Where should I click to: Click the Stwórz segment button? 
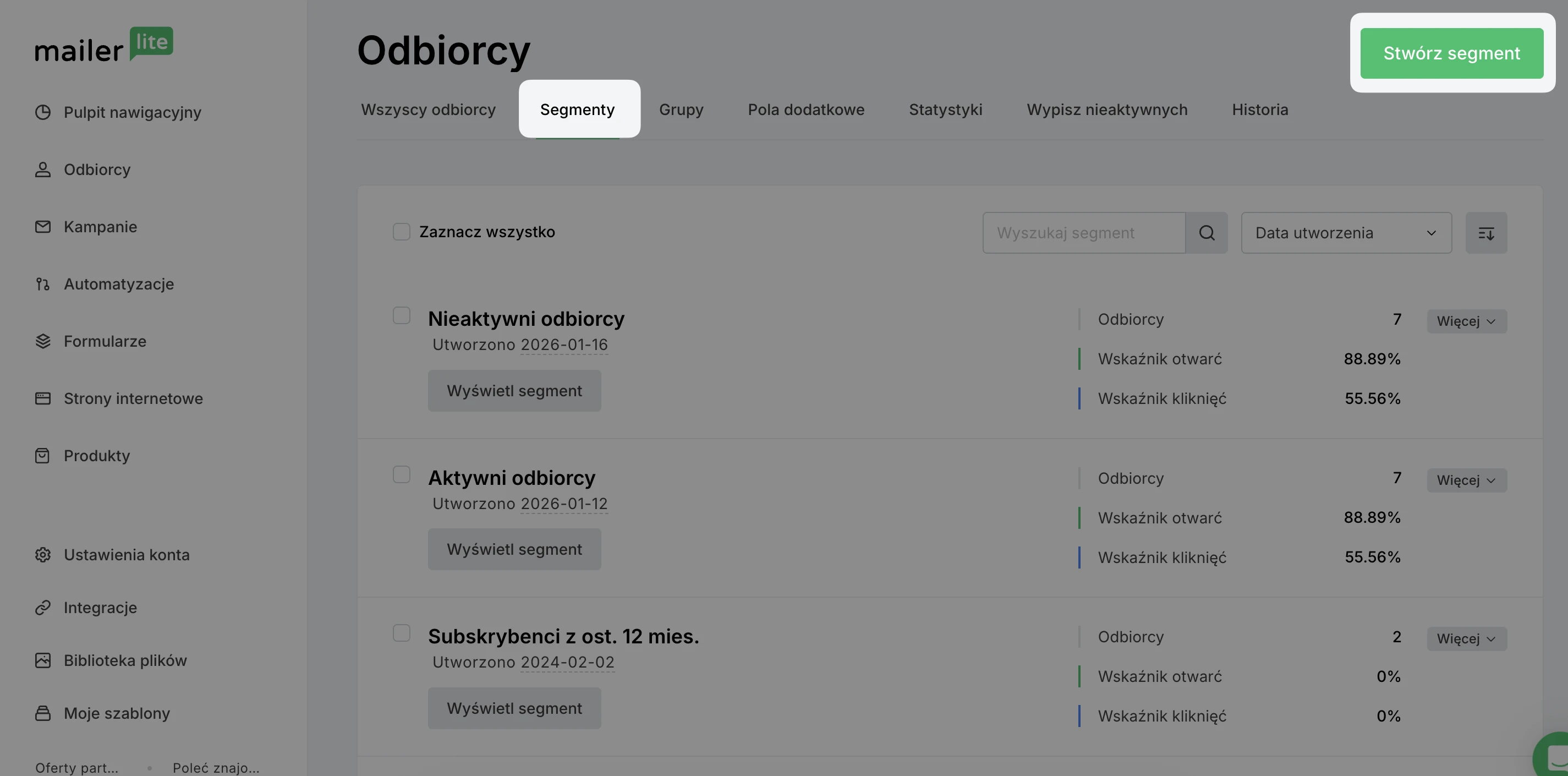click(1452, 53)
